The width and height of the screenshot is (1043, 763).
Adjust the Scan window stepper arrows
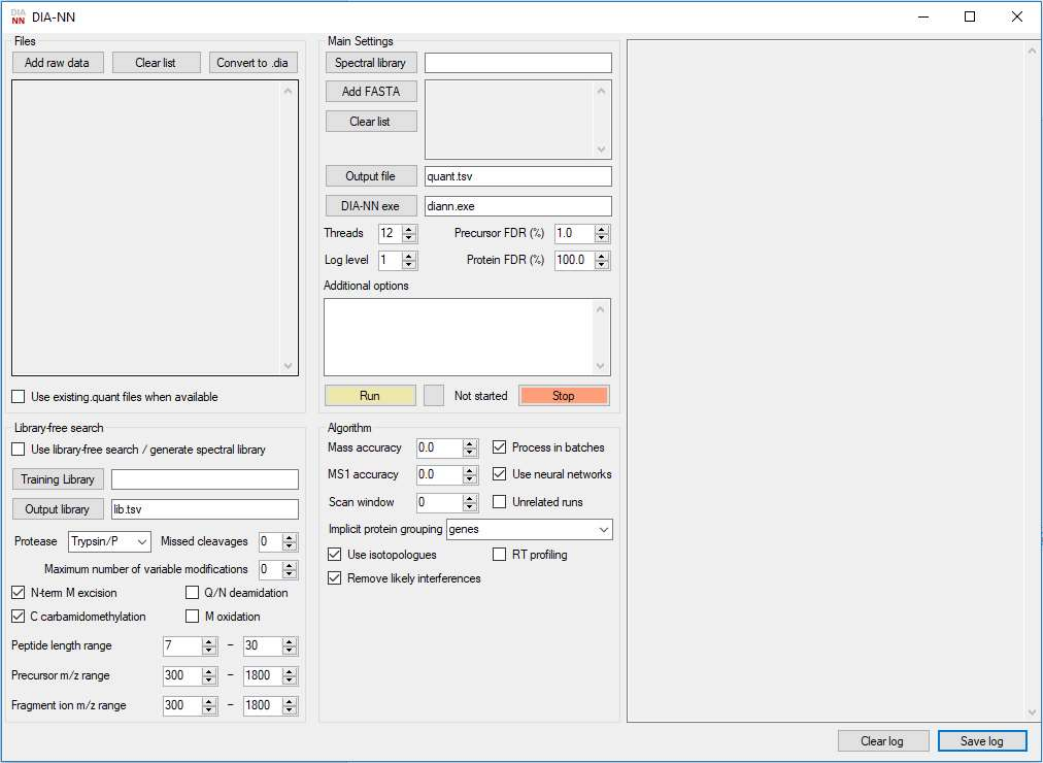[x=470, y=503]
